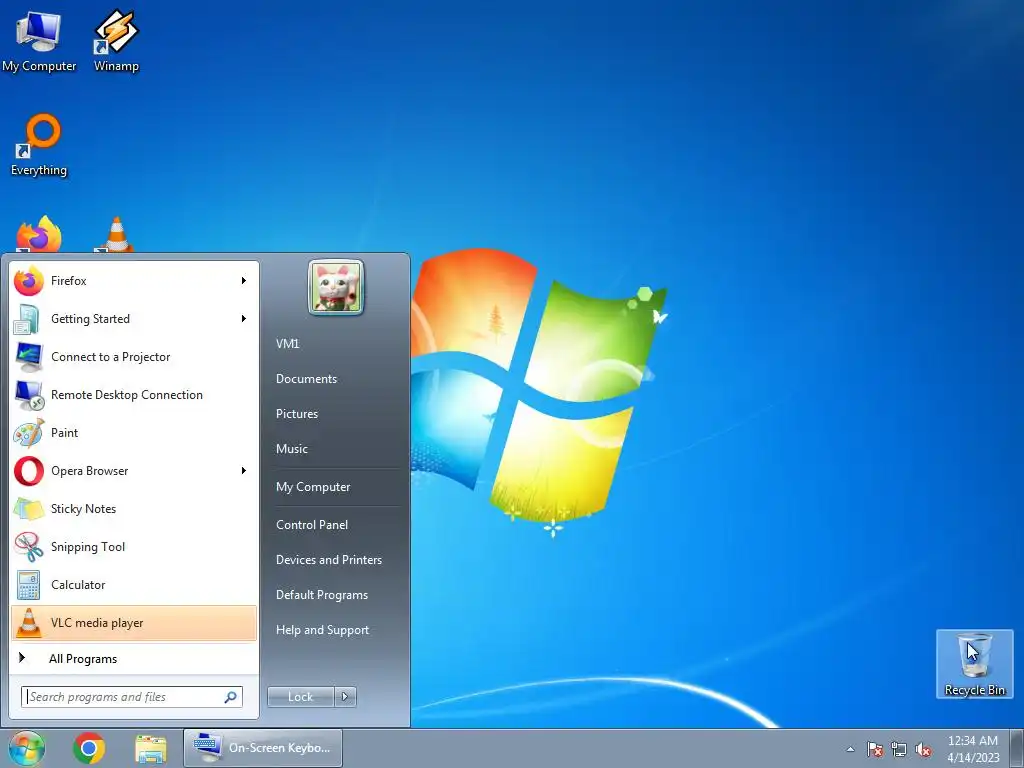Switch to On-Screen Keyboard taskbar button
The height and width of the screenshot is (768, 1024).
(x=263, y=748)
